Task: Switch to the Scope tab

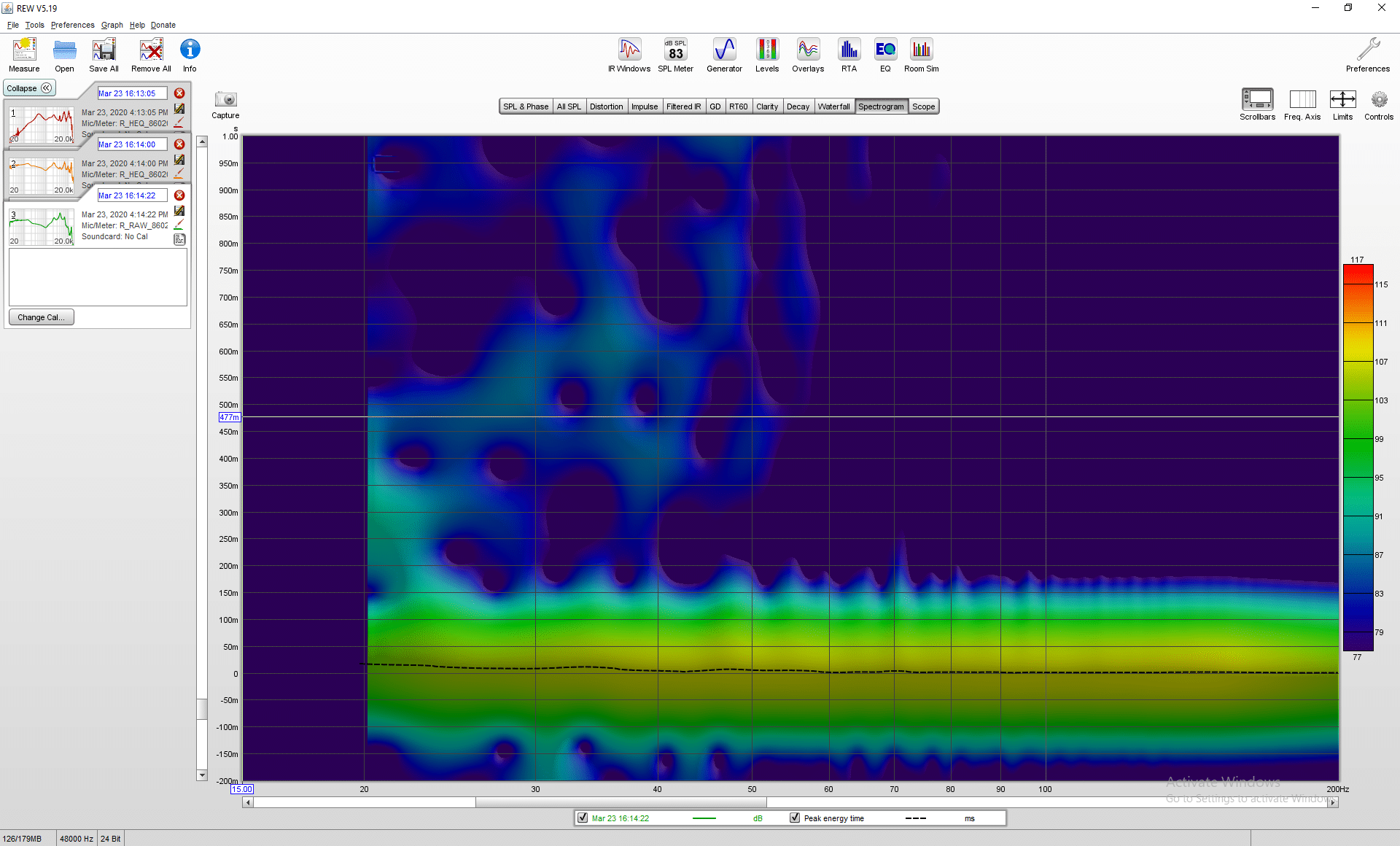Action: click(923, 106)
